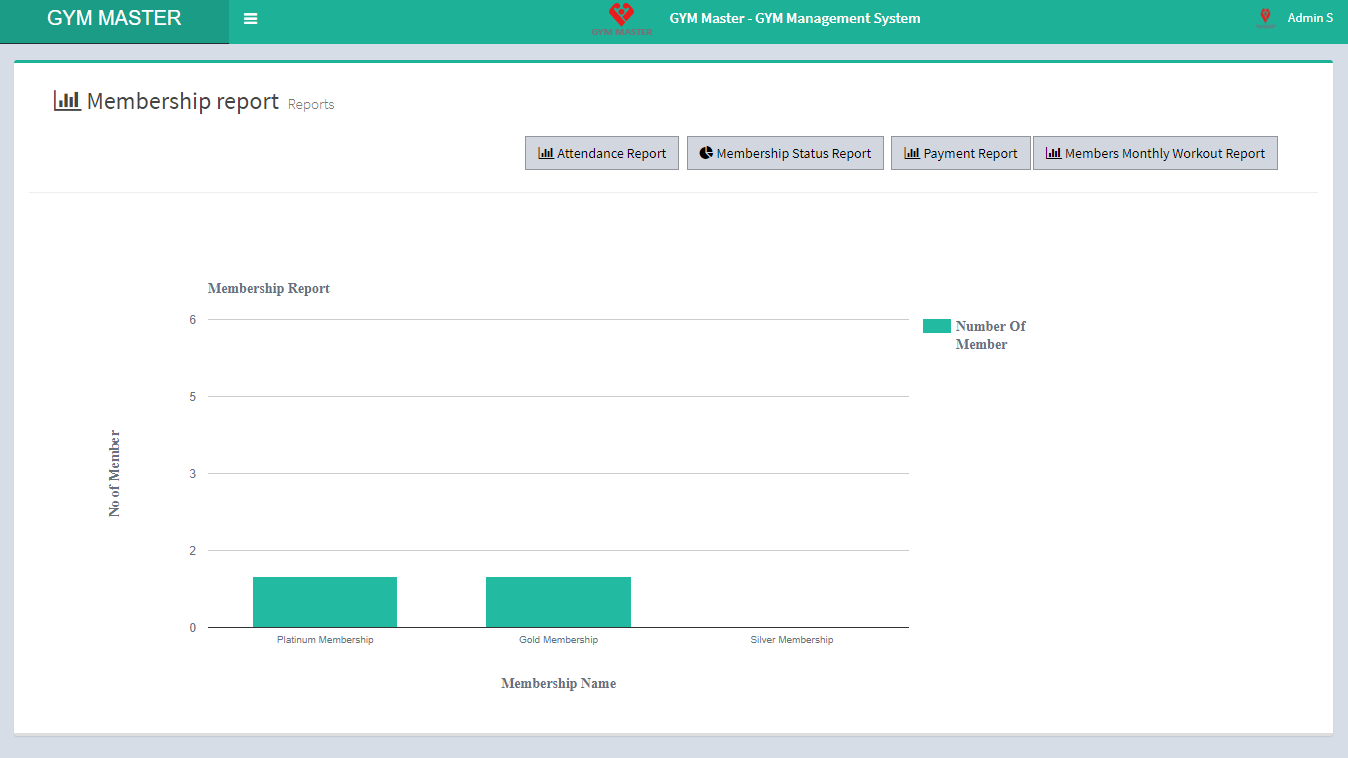Image resolution: width=1348 pixels, height=758 pixels.
Task: Click the pie chart icon on Membership Status Report
Action: point(706,153)
